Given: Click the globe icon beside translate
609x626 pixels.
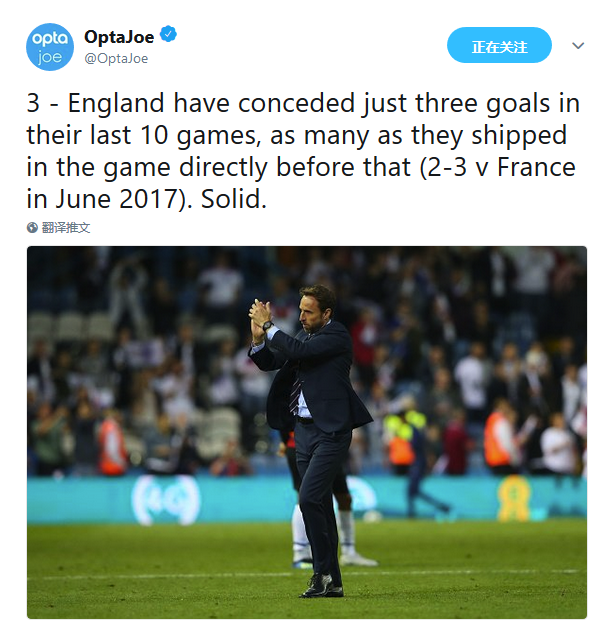Looking at the screenshot, I should 32,228.
